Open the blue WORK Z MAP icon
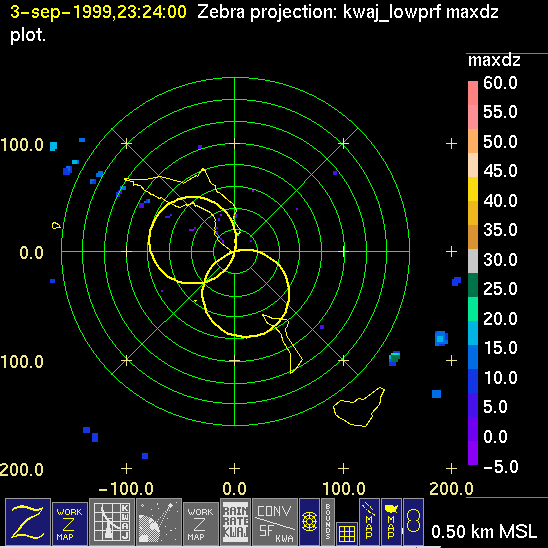This screenshot has height=548, width=548. (x=70, y=524)
